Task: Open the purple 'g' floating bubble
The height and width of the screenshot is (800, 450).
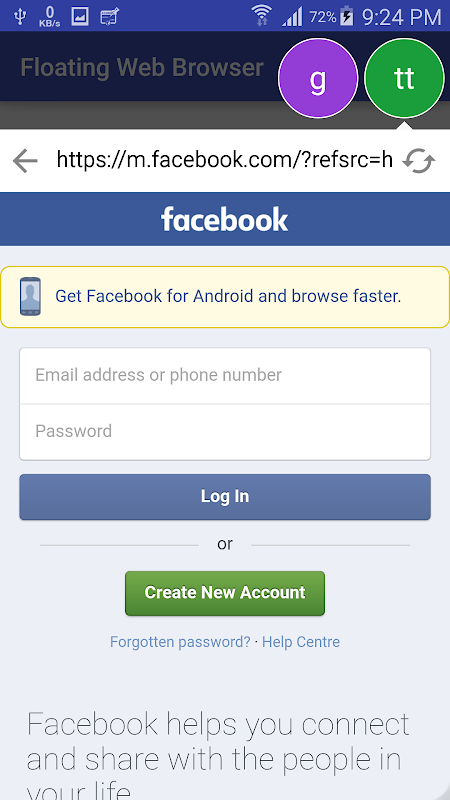Action: [318, 78]
